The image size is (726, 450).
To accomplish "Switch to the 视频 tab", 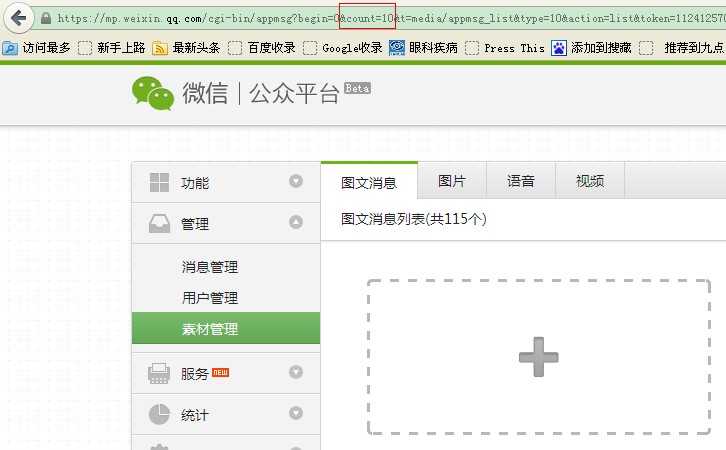I will pos(590,181).
